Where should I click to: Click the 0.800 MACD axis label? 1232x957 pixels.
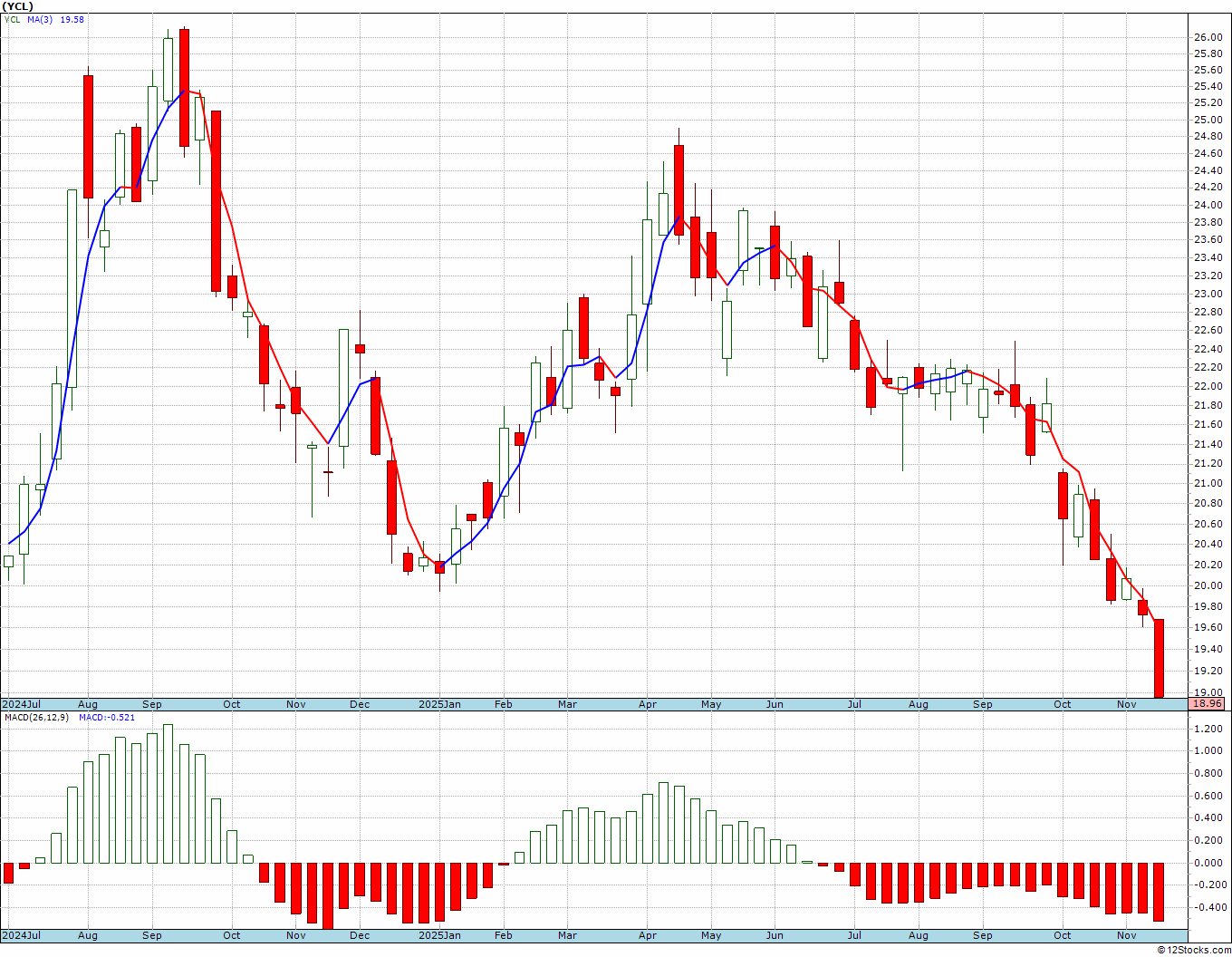click(1208, 774)
